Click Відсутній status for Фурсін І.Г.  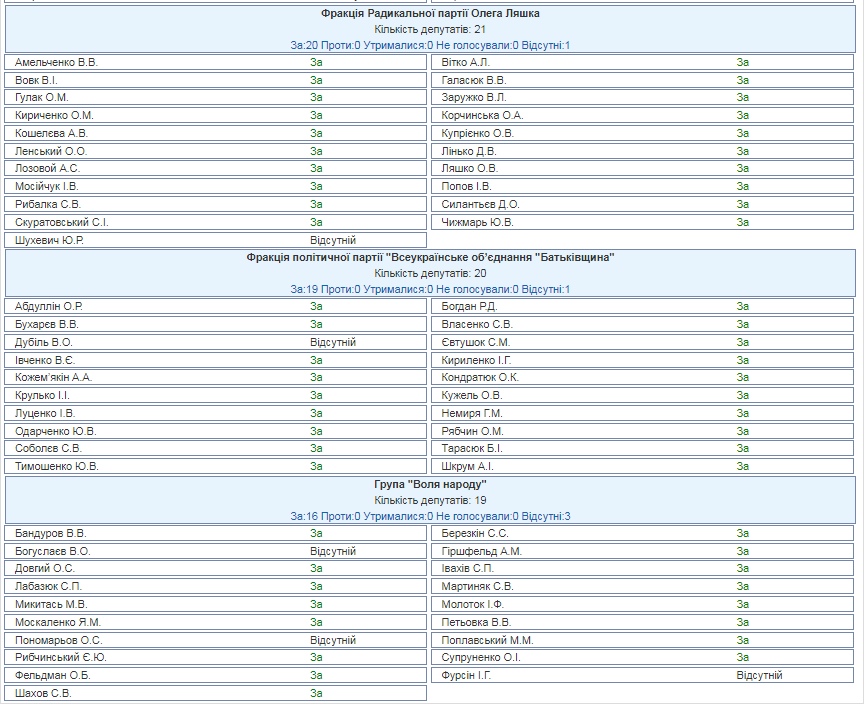pyautogui.click(x=760, y=675)
